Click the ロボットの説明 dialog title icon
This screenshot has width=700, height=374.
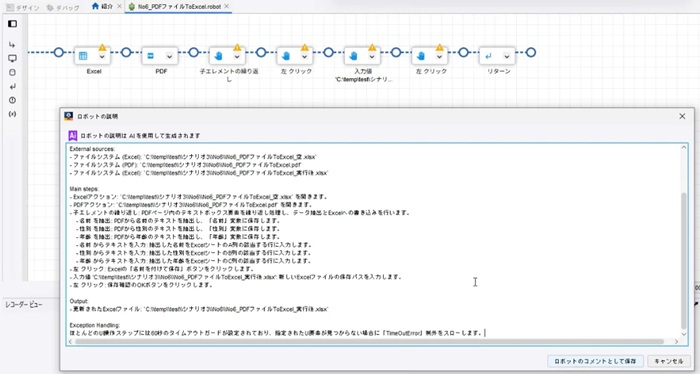[x=68, y=116]
